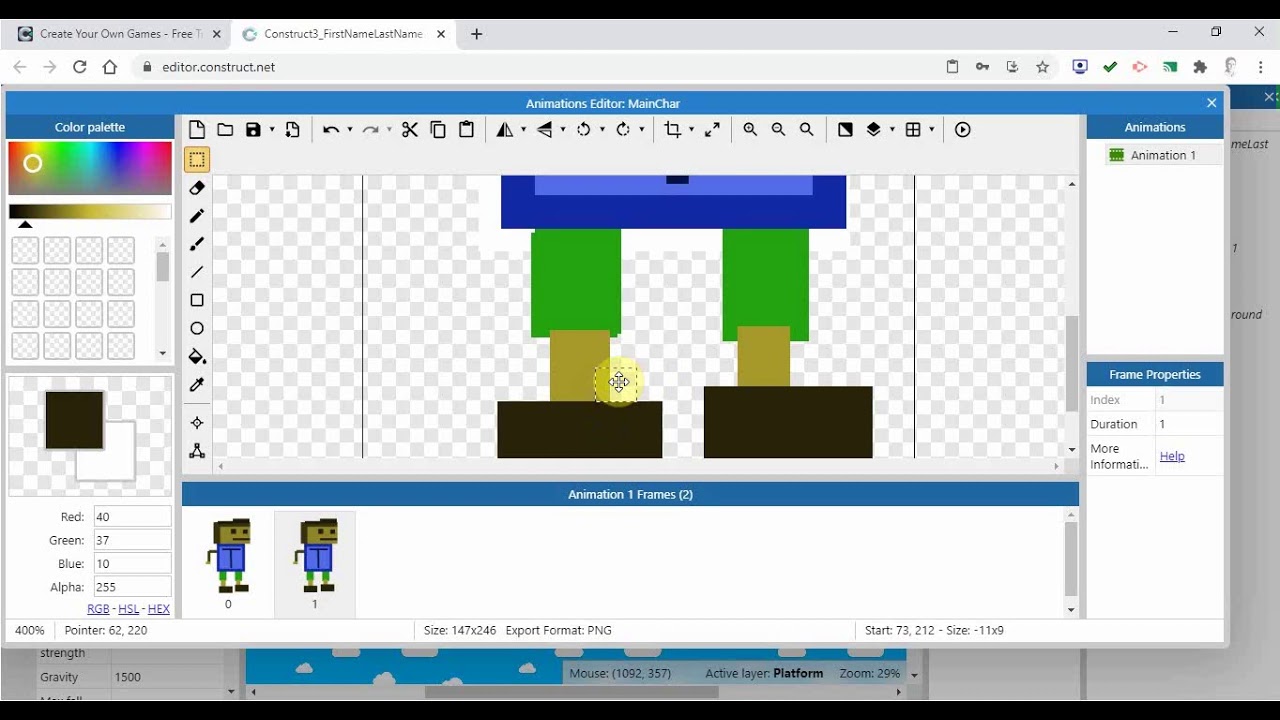This screenshot has width=1280, height=720.
Task: Open a new browser tab
Action: 477,34
